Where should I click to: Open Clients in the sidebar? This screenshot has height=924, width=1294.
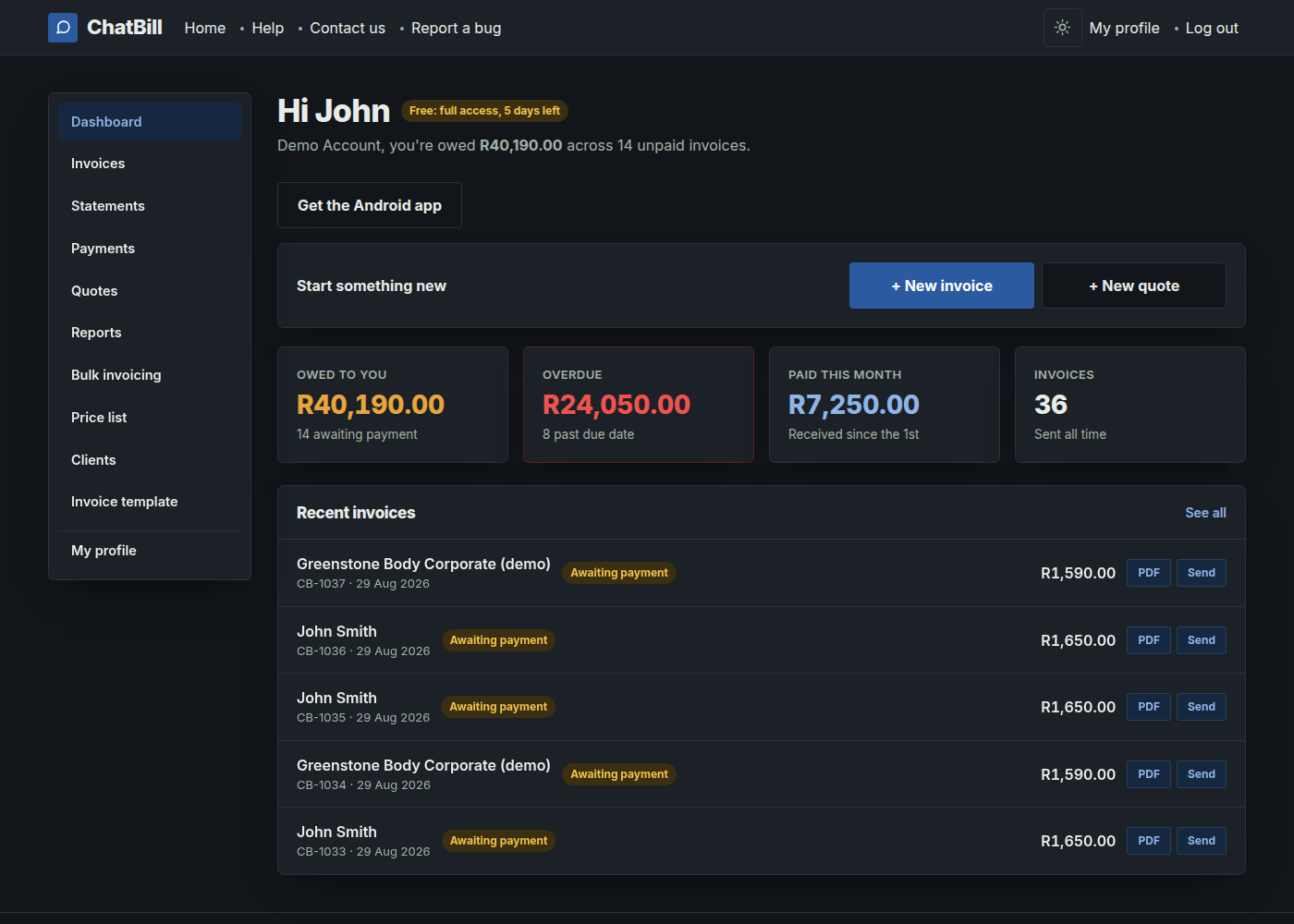tap(150, 460)
